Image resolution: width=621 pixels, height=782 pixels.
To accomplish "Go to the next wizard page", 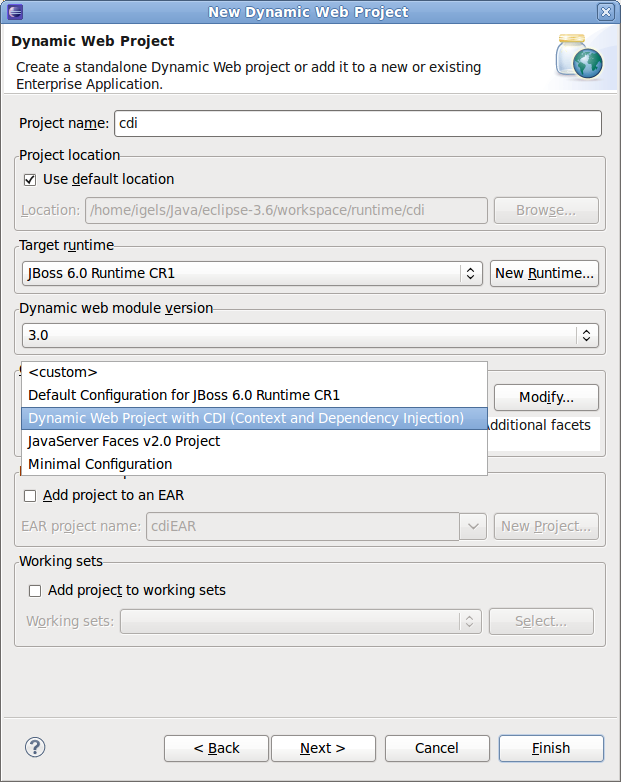I will pos(323,748).
